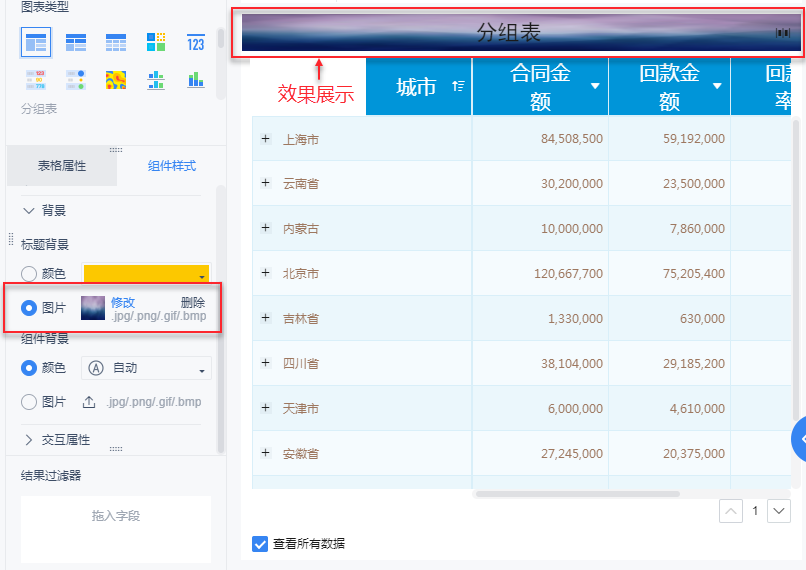Click the chart type list scrollbar
806x570 pixels.
(221, 39)
